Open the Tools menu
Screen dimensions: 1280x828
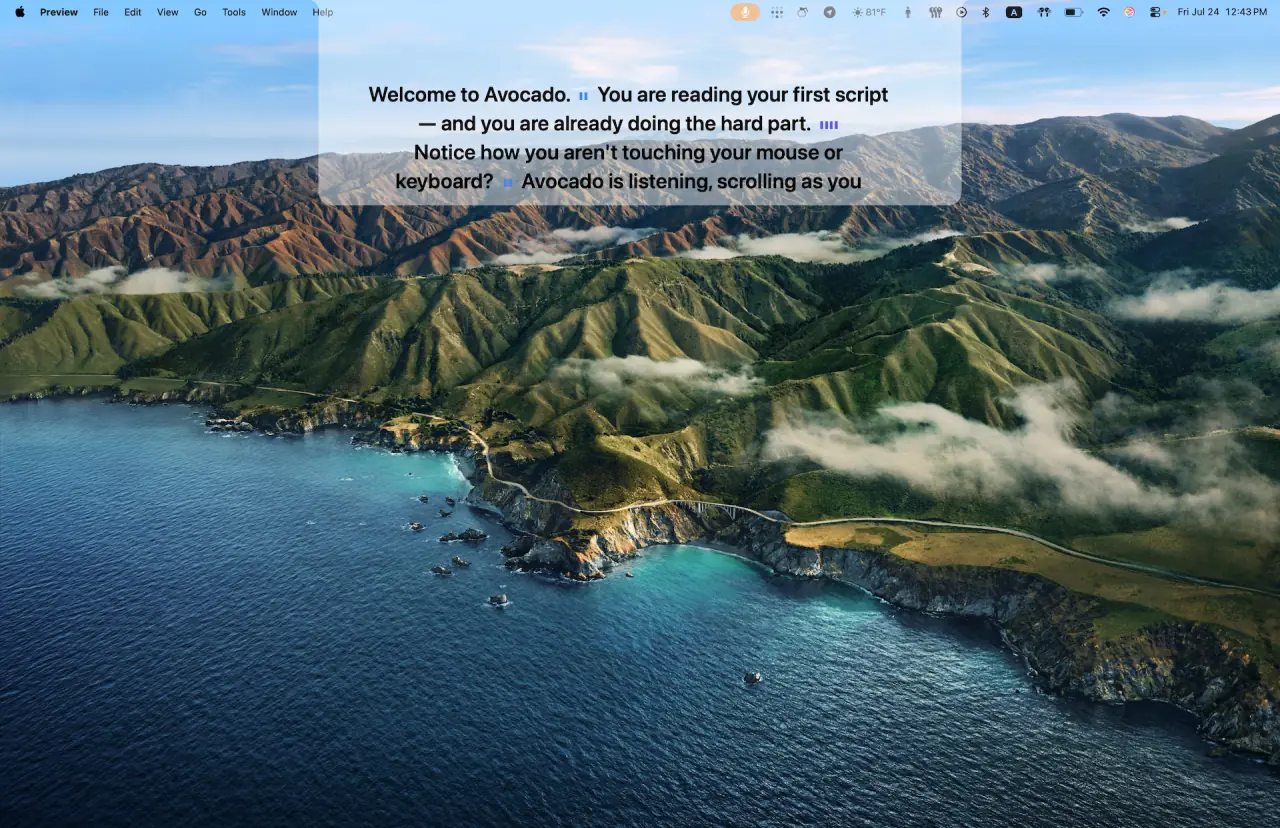(234, 12)
